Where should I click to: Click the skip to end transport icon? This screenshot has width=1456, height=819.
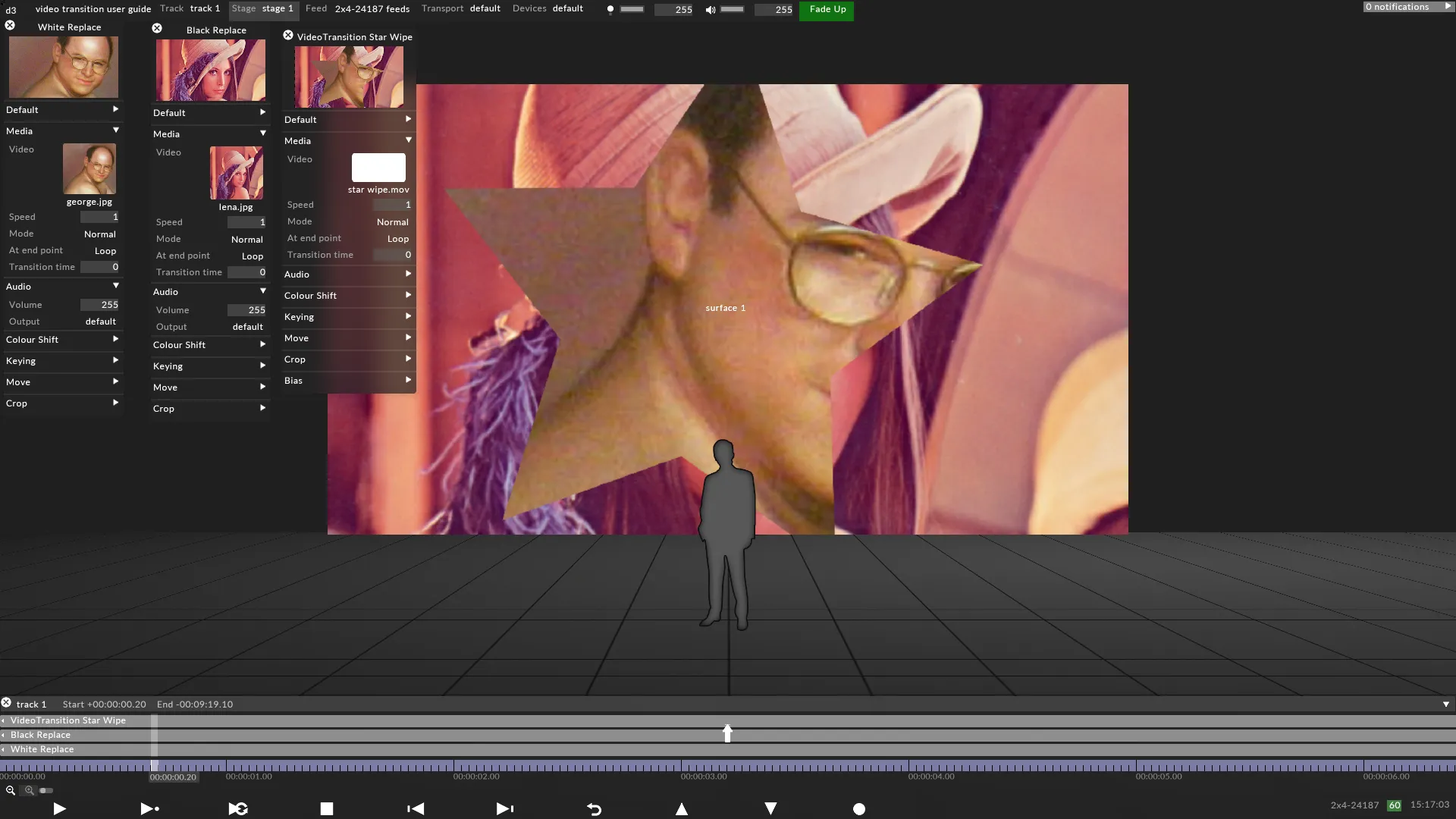[505, 808]
